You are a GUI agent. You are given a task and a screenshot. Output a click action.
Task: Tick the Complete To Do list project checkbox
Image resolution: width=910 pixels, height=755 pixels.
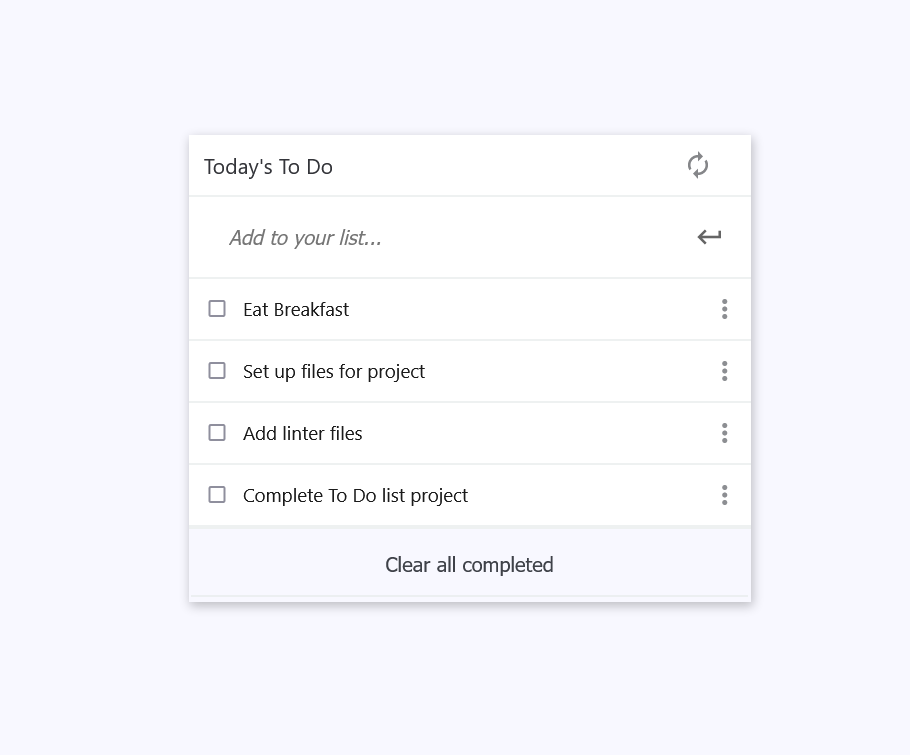217,494
